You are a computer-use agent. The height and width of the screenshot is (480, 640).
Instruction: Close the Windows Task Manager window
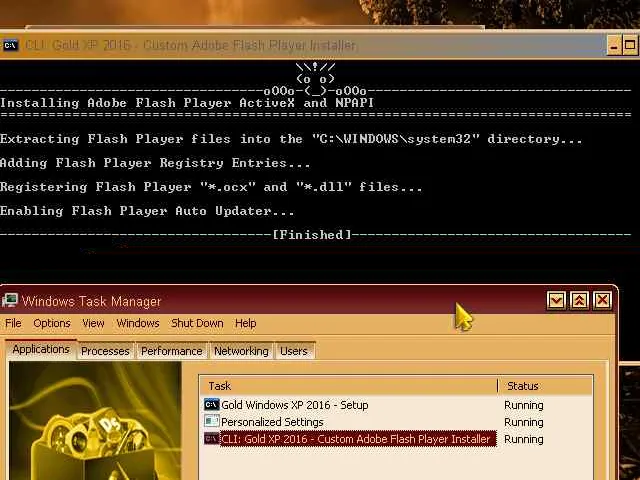click(x=602, y=300)
